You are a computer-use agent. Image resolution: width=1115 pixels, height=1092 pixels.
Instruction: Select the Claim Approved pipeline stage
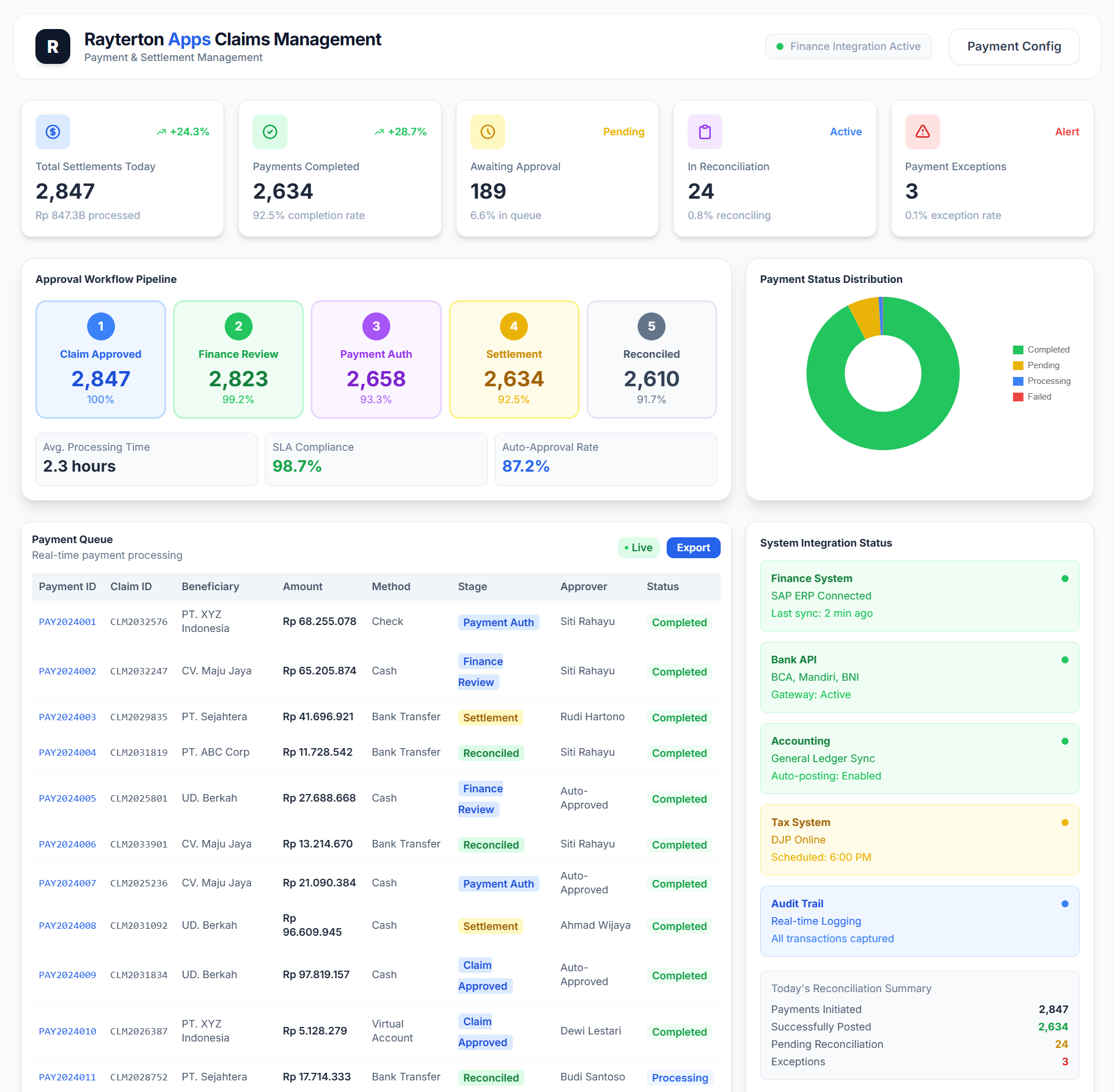(x=100, y=360)
